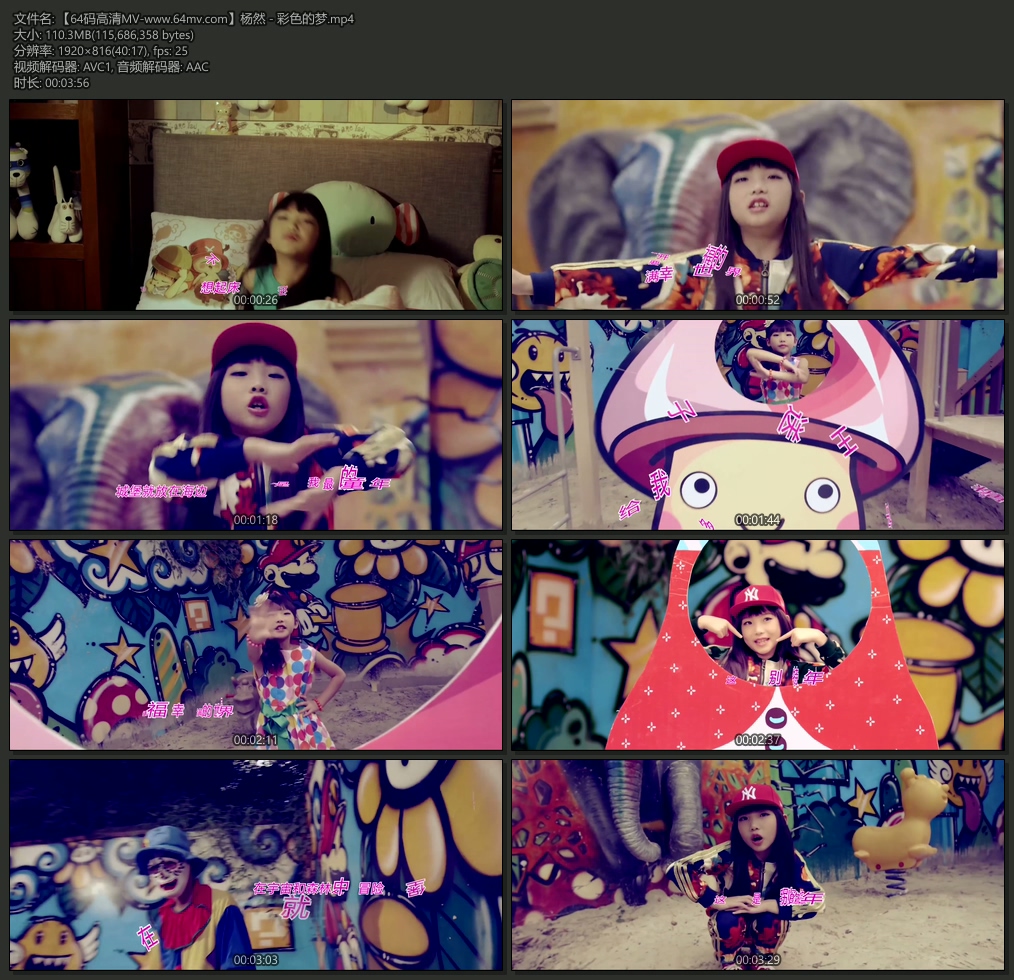Select the pink mushroom character frame
This screenshot has width=1014, height=980.
758,425
